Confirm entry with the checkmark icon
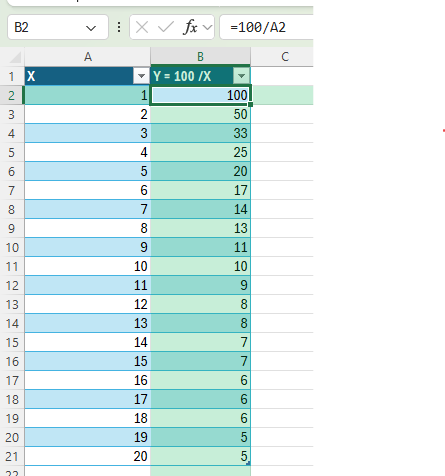Image resolution: width=445 pixels, height=476 pixels. (x=166, y=27)
